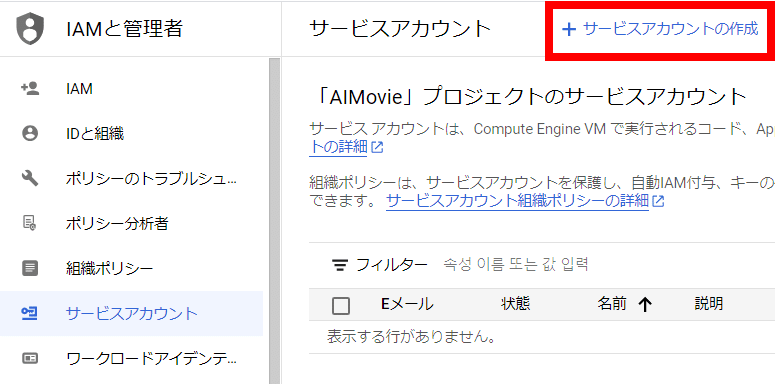Click the IDと組織 account circle icon
The width and height of the screenshot is (775, 384).
pyautogui.click(x=30, y=133)
